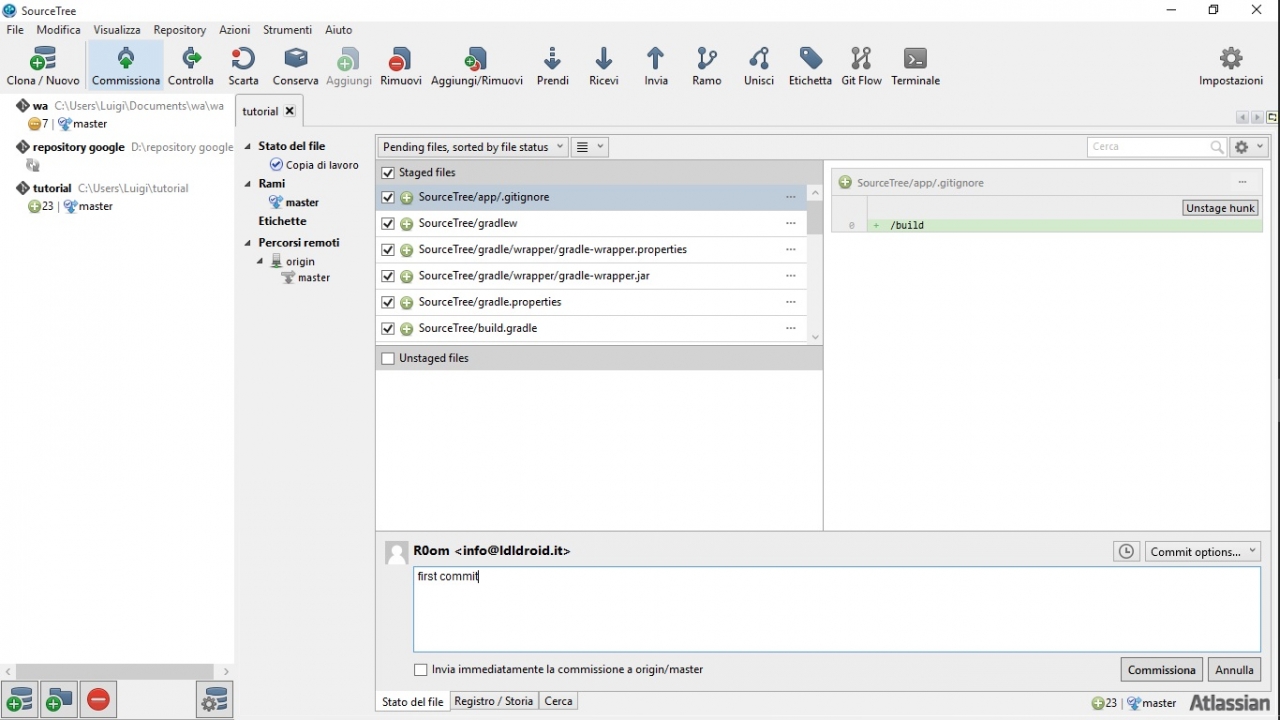This screenshot has height=720, width=1280.
Task: Click the Commissiona toolbar icon
Action: coord(126,66)
